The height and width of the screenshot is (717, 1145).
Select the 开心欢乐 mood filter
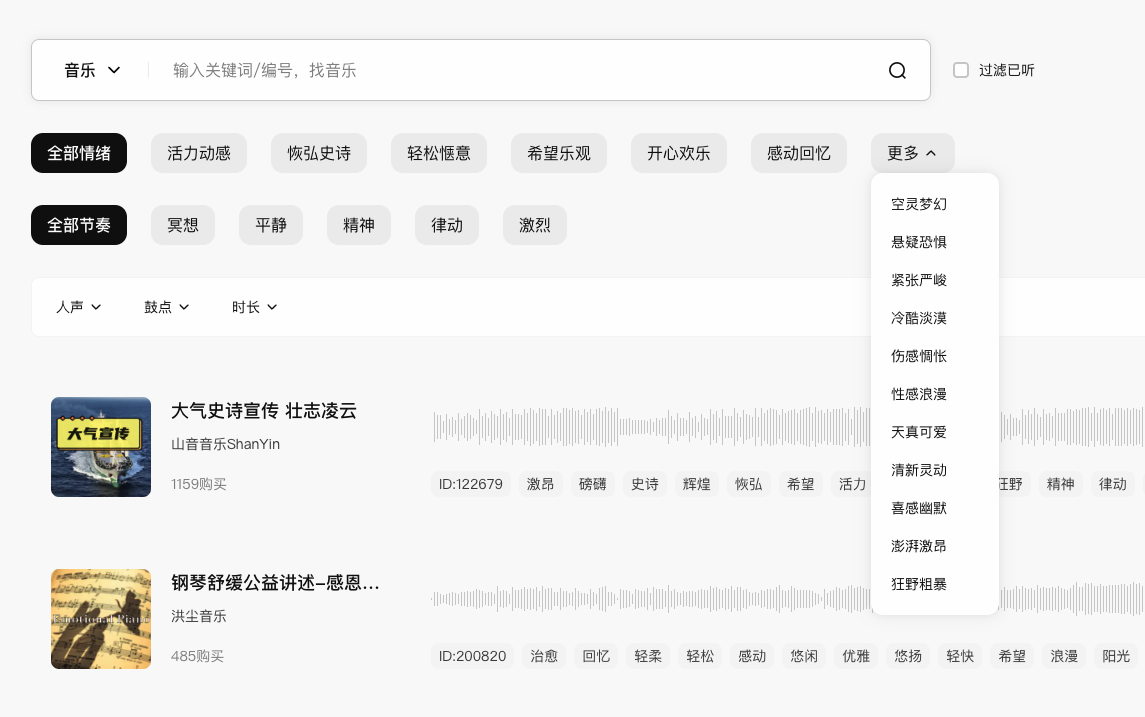pyautogui.click(x=678, y=153)
